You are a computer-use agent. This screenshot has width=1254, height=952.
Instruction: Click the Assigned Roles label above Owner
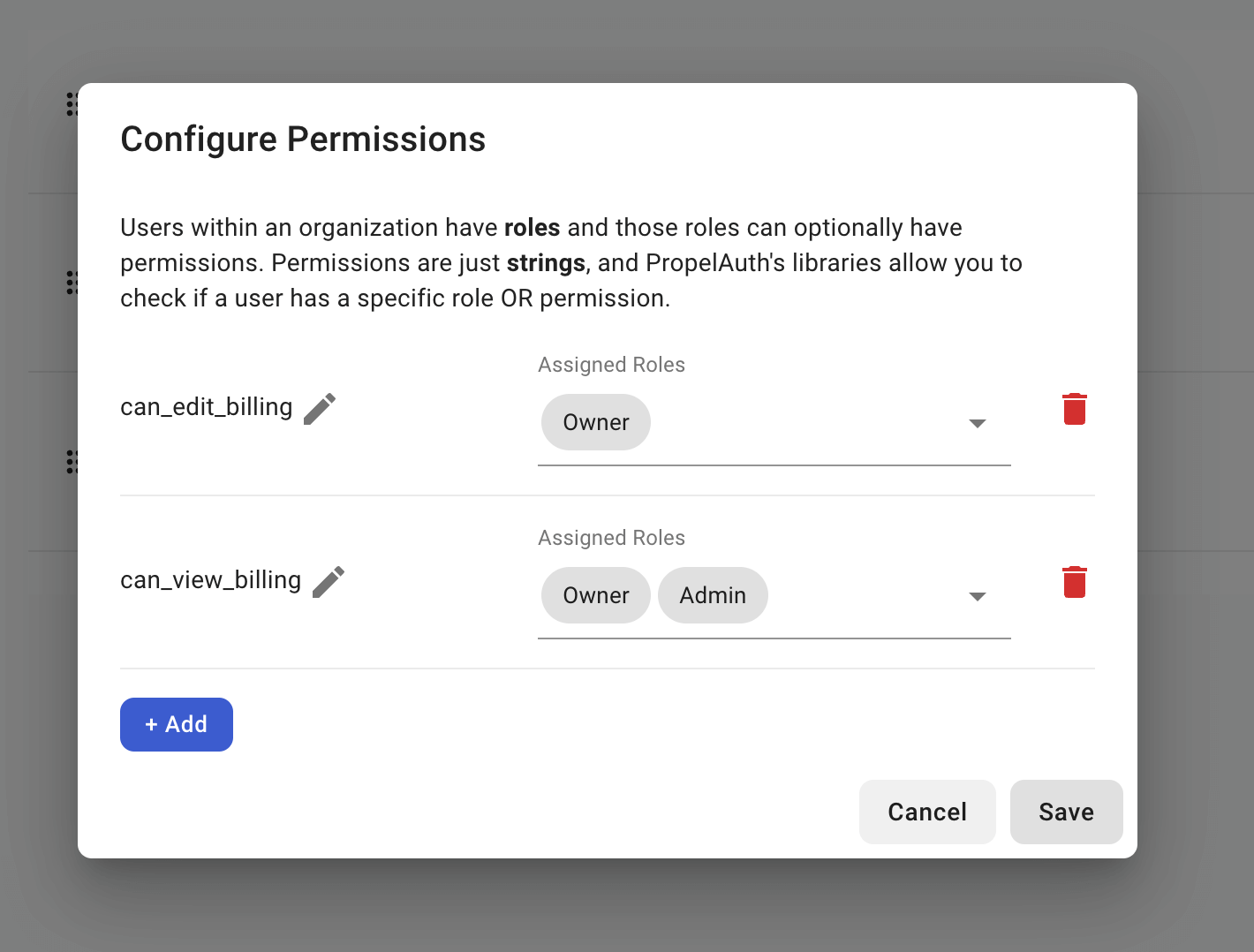click(611, 364)
